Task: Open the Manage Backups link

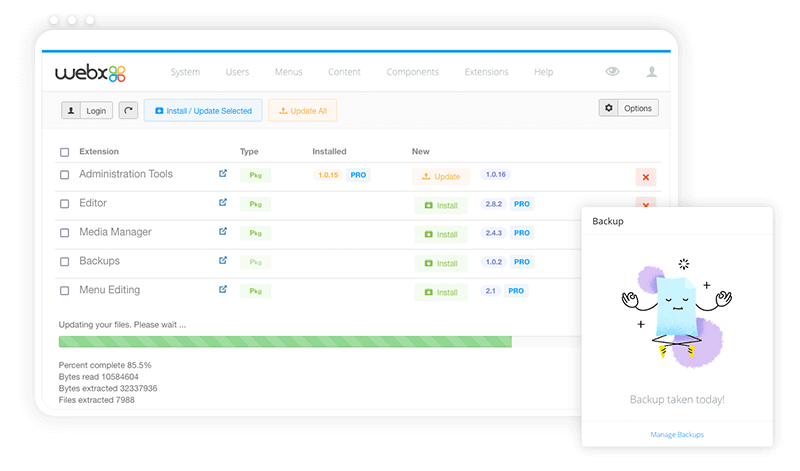Action: (677, 434)
